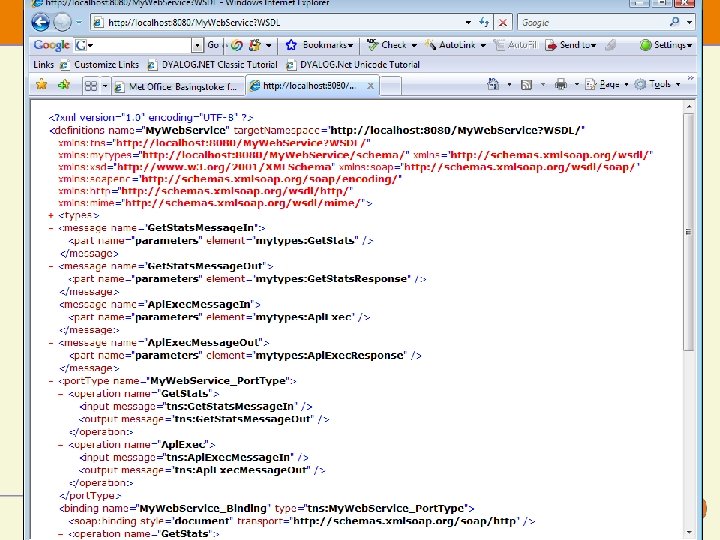Viewport: 720px width, 540px height.
Task: Click the Send to toolbar button
Action: point(571,45)
